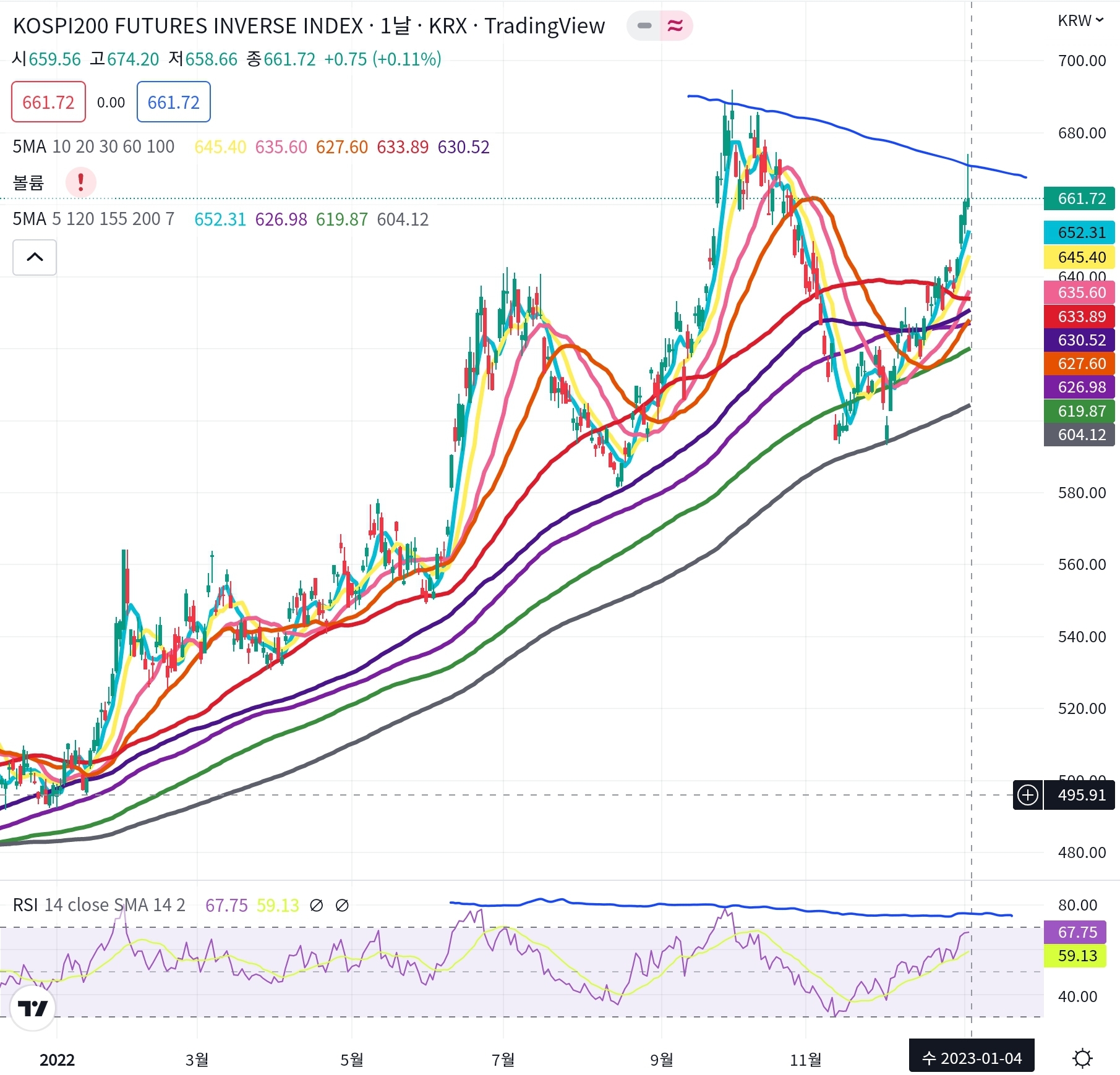
Task: Click the second empty-set icon in RSI legend
Action: [342, 906]
